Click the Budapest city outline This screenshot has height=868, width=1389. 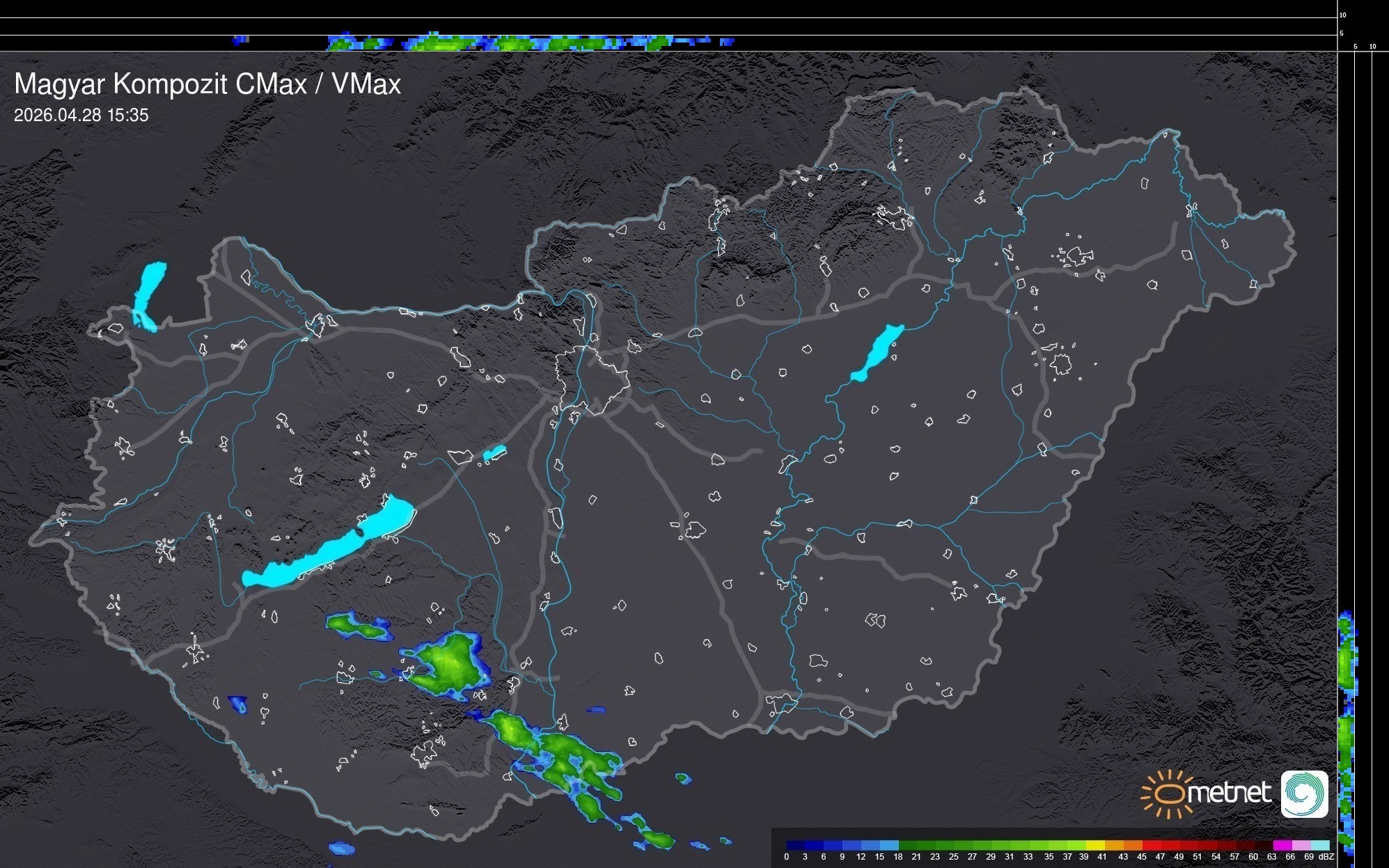pyautogui.click(x=592, y=379)
